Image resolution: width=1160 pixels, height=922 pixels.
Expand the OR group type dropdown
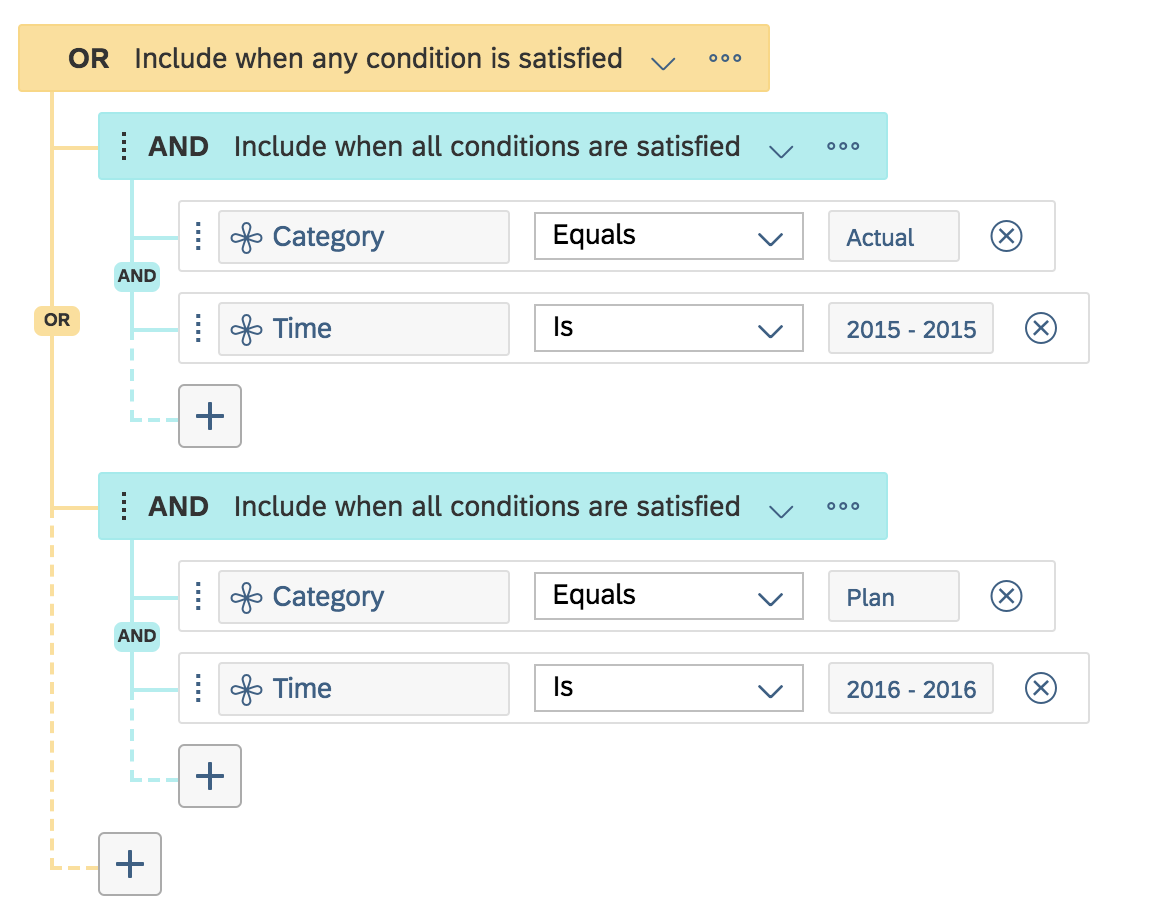[662, 61]
